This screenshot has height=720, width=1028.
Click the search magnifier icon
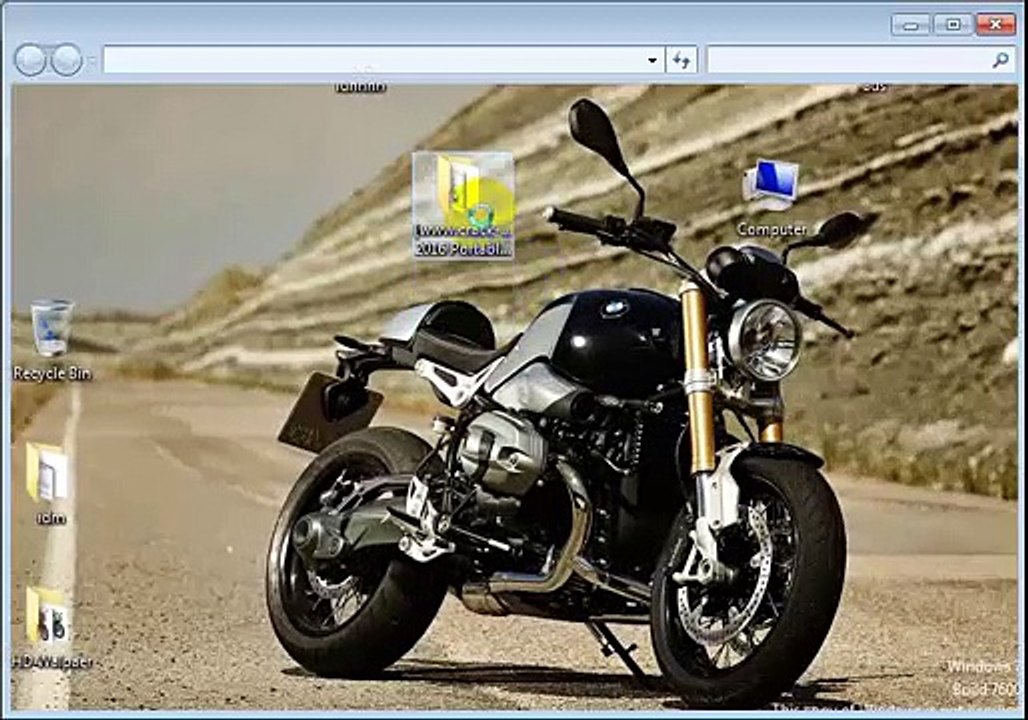point(1000,60)
